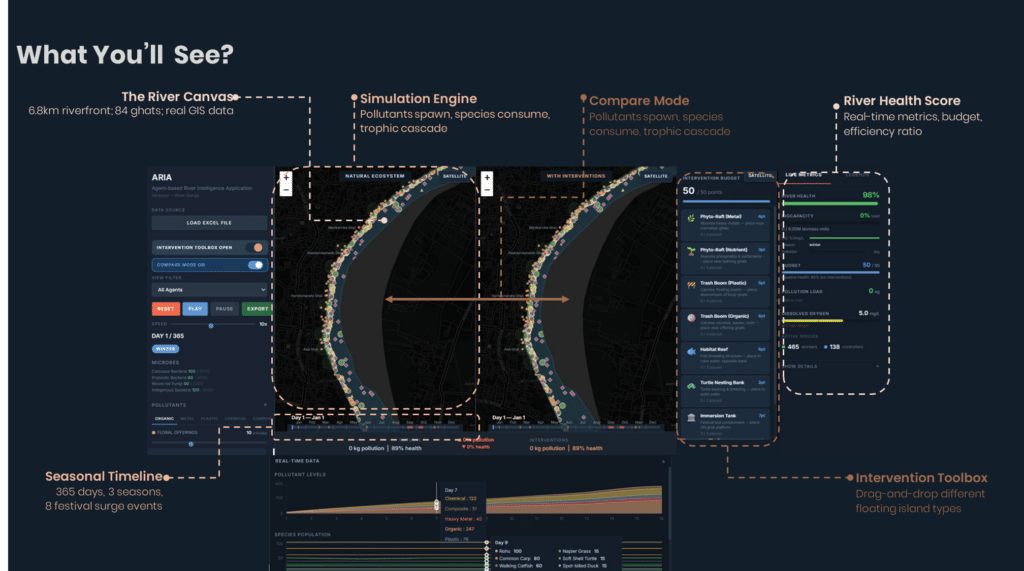Choose the Immersion Tank building icon
The image size is (1024, 571).
tap(690, 417)
